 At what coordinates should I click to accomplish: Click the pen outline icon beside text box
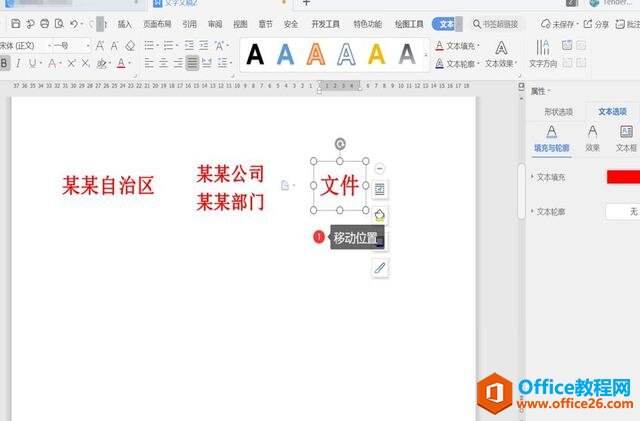380,268
